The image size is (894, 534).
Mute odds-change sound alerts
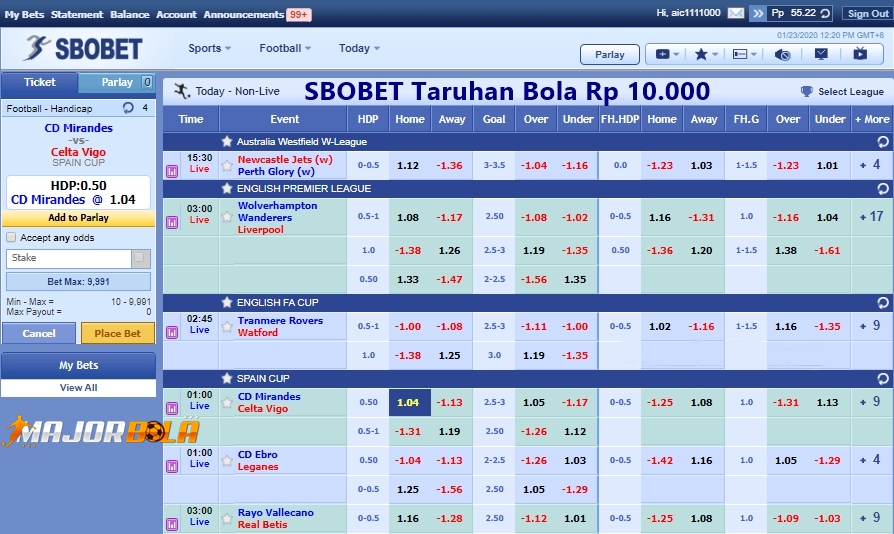783,54
